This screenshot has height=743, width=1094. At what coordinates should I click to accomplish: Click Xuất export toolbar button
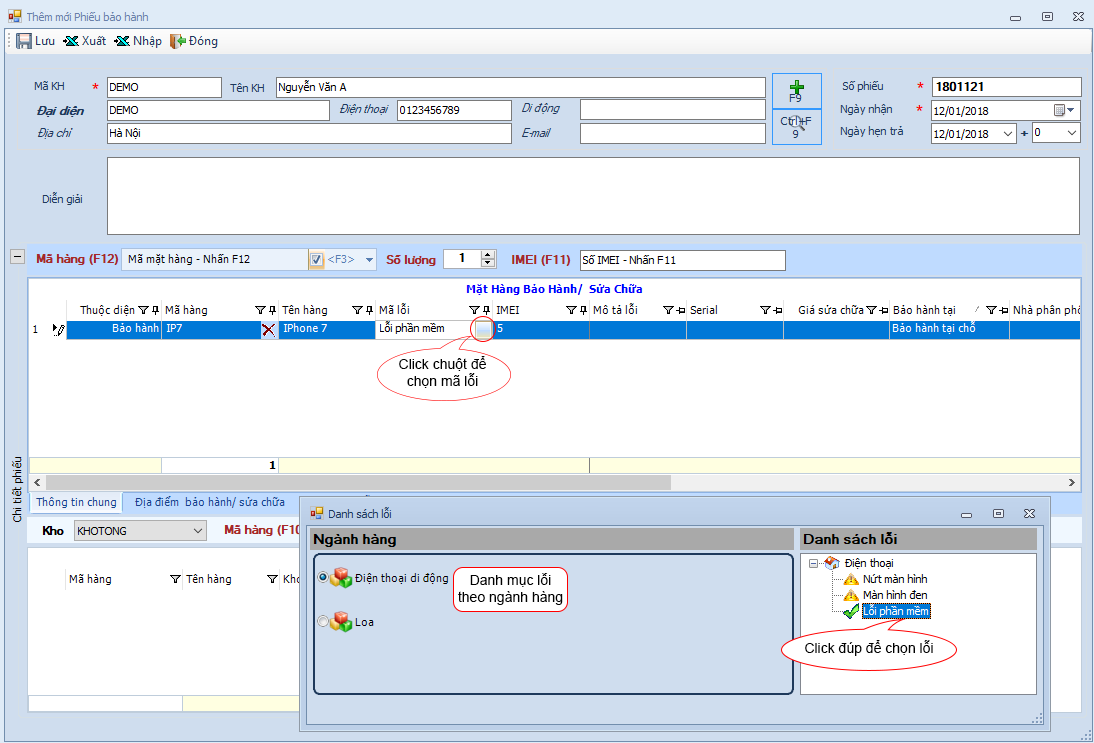tap(84, 41)
